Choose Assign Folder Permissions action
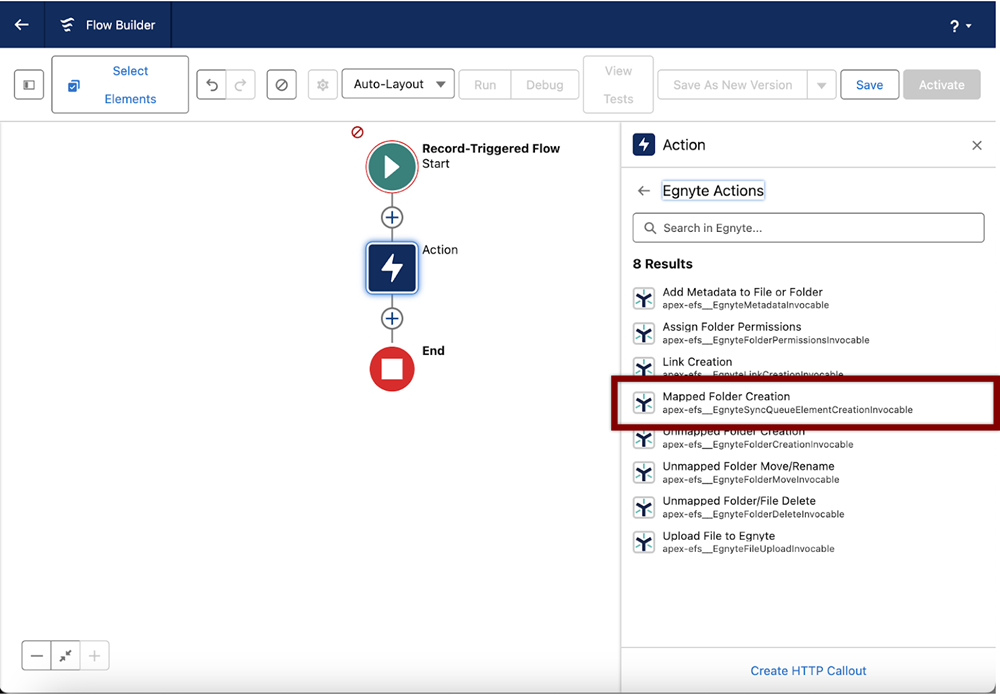This screenshot has width=1000, height=698. pyautogui.click(x=808, y=332)
